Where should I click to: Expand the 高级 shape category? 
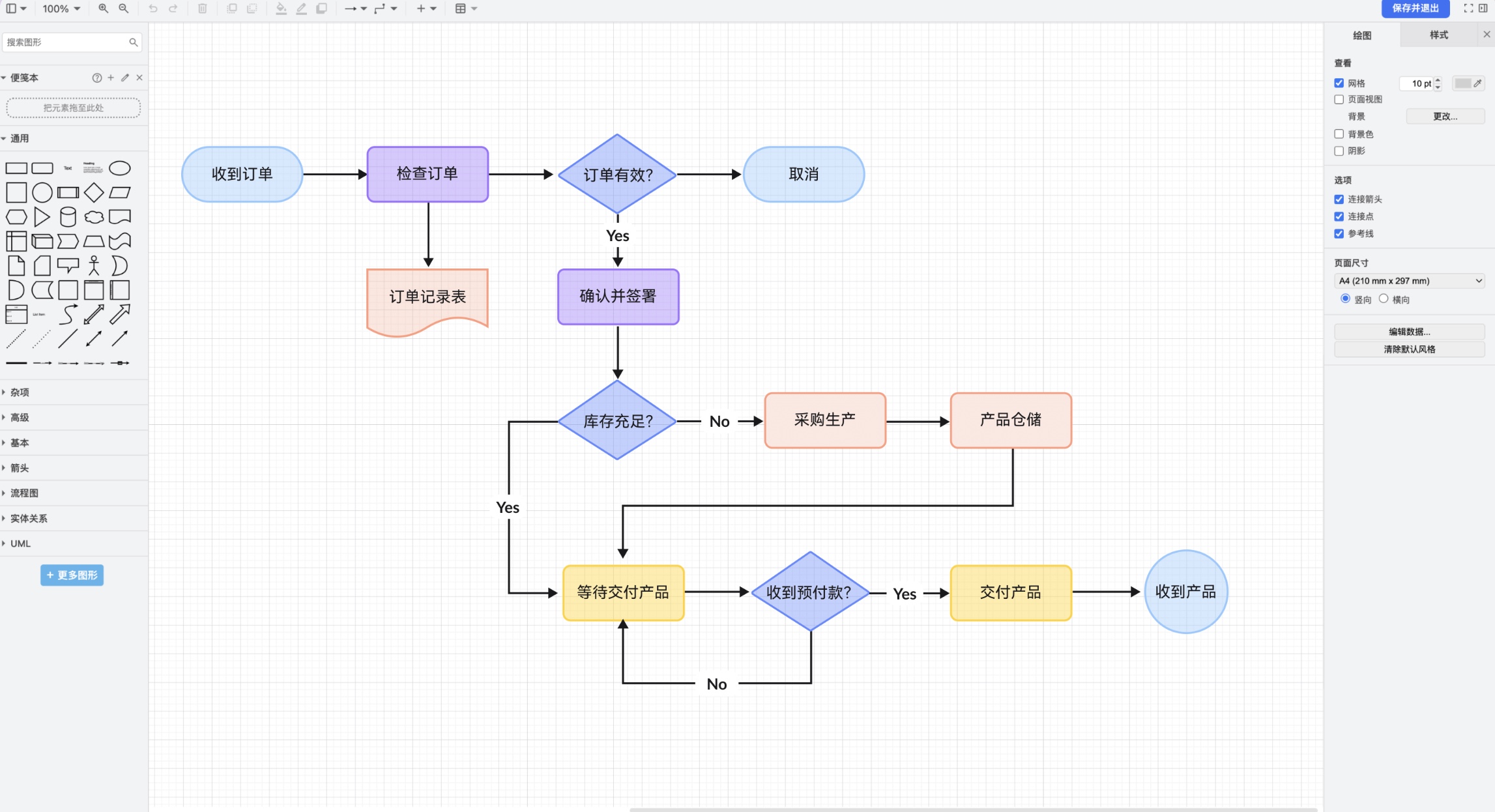click(74, 418)
